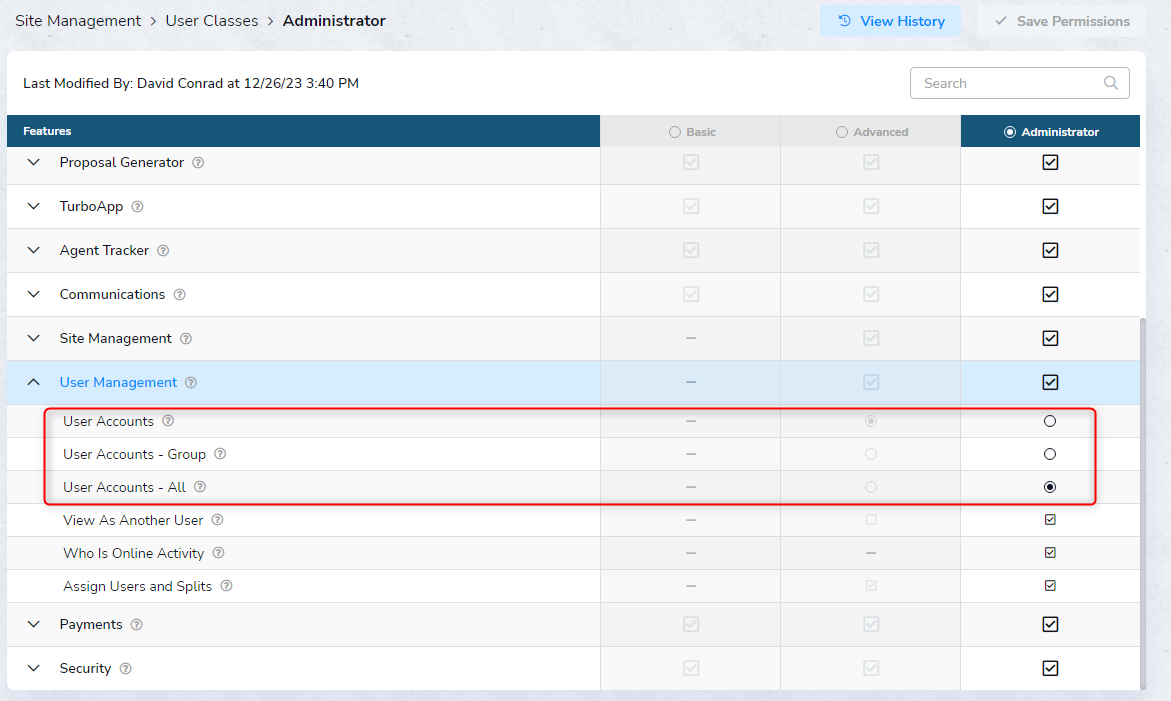Collapse the User Management section
The height and width of the screenshot is (701, 1171).
point(34,382)
